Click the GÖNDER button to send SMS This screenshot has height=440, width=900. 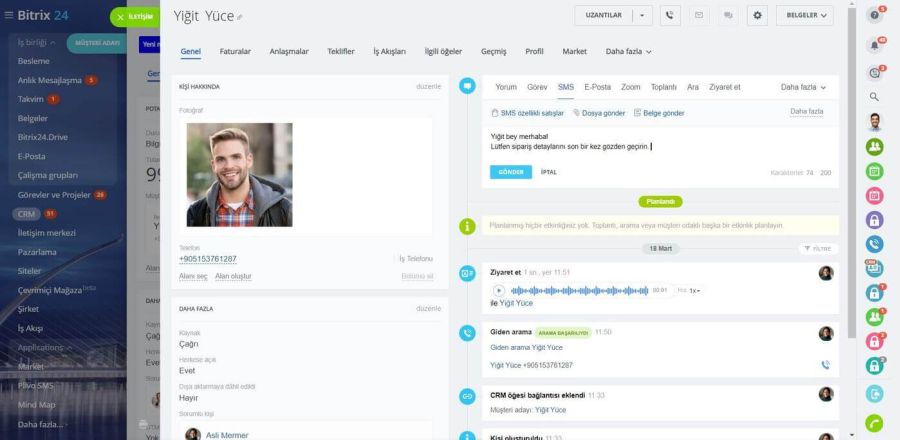coord(511,172)
